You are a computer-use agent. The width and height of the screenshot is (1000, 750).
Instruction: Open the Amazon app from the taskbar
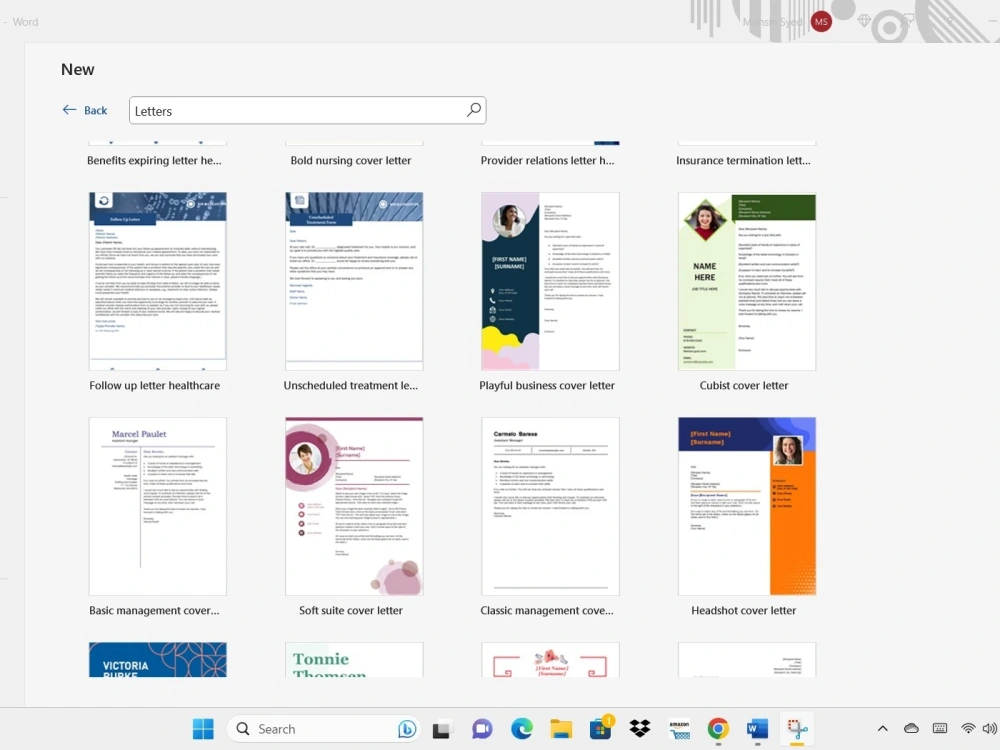point(678,728)
